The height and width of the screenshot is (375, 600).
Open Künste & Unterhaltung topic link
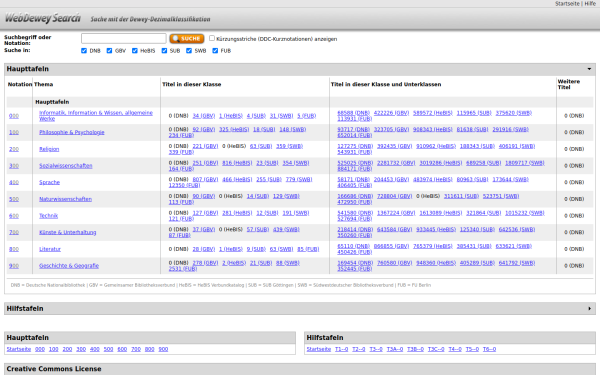pos(67,232)
